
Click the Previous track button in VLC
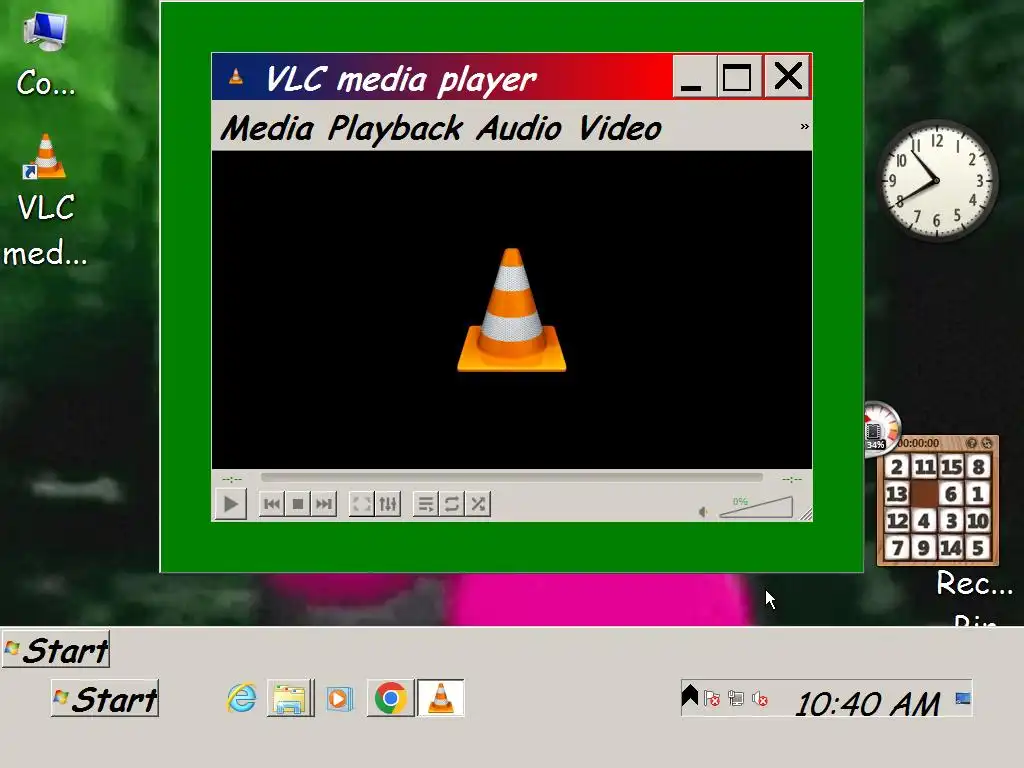pyautogui.click(x=272, y=504)
